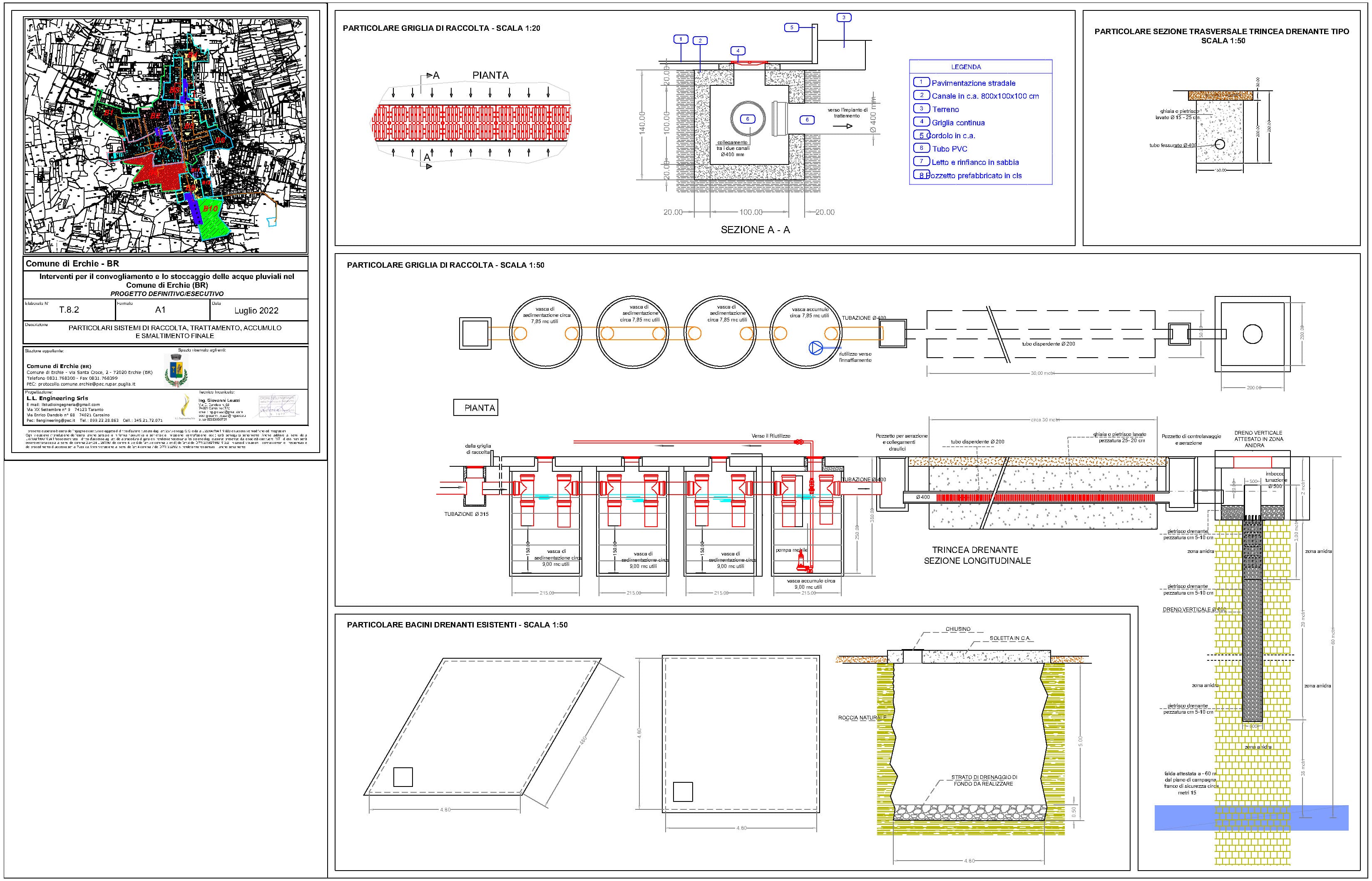Select the PIANTA label in griglia detail
This screenshot has width=1372, height=881.
479,407
